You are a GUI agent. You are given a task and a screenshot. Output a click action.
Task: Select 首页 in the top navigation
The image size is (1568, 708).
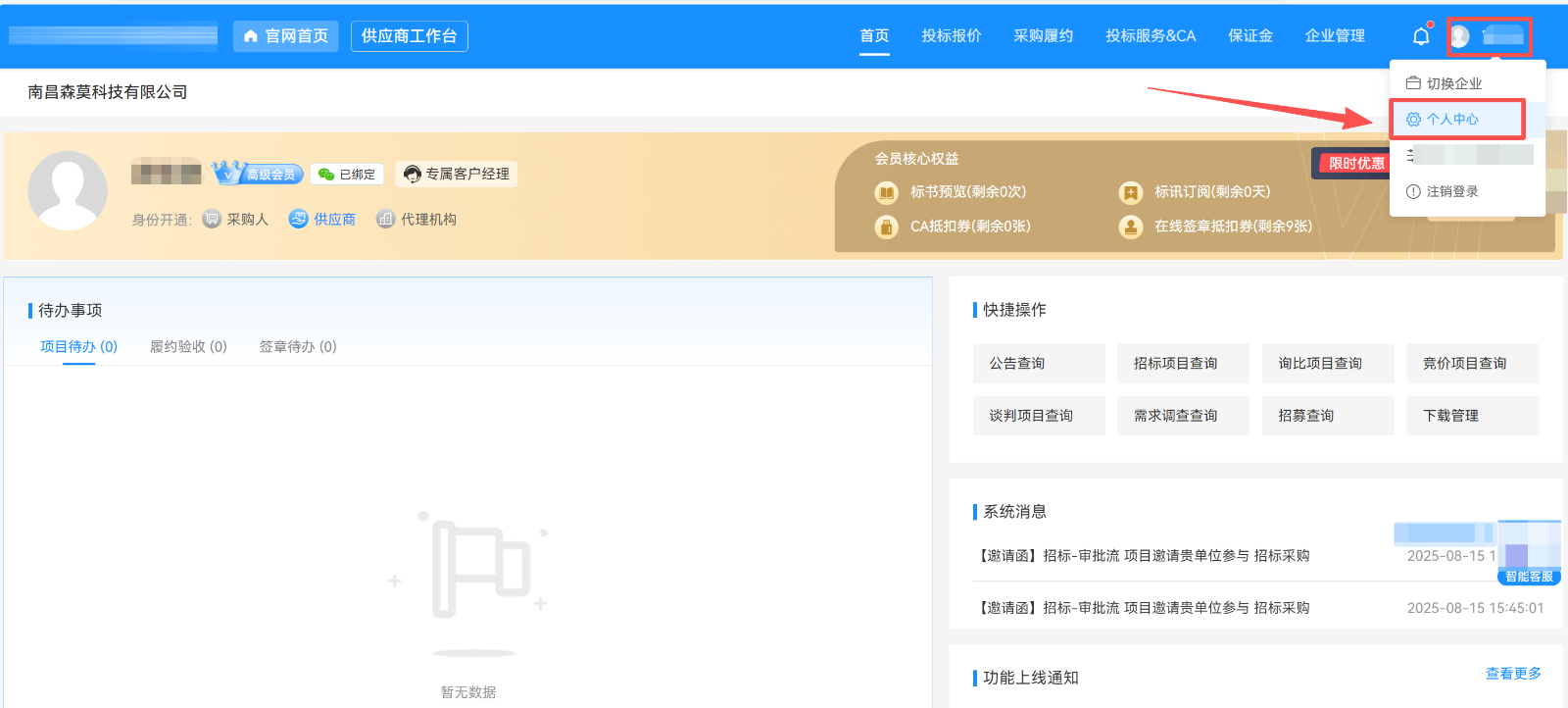point(874,36)
